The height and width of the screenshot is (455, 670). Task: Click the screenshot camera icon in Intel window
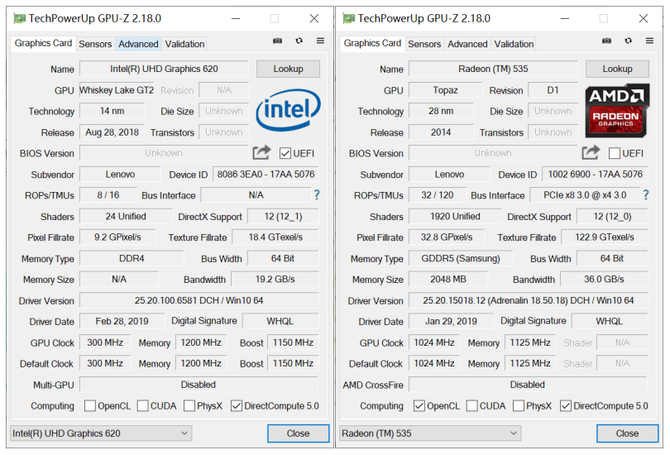click(277, 42)
